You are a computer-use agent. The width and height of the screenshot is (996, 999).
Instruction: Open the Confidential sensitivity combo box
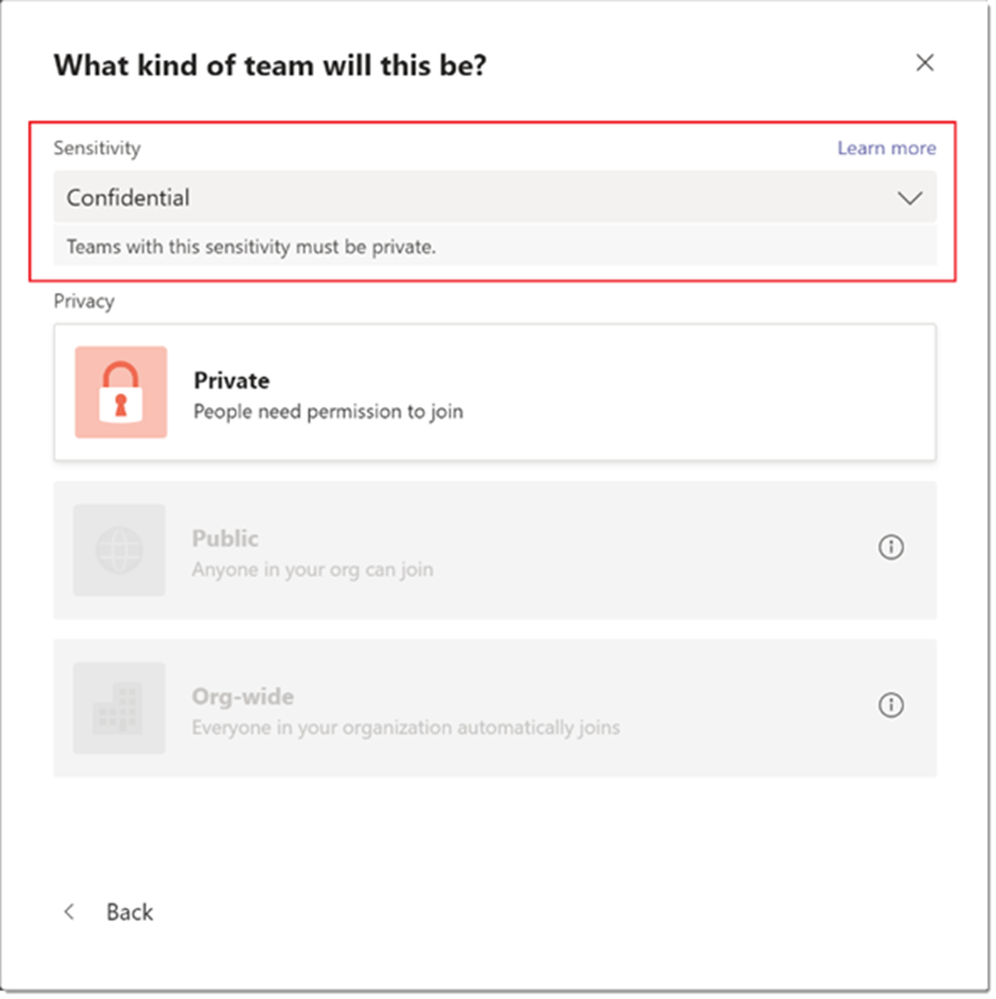point(496,198)
